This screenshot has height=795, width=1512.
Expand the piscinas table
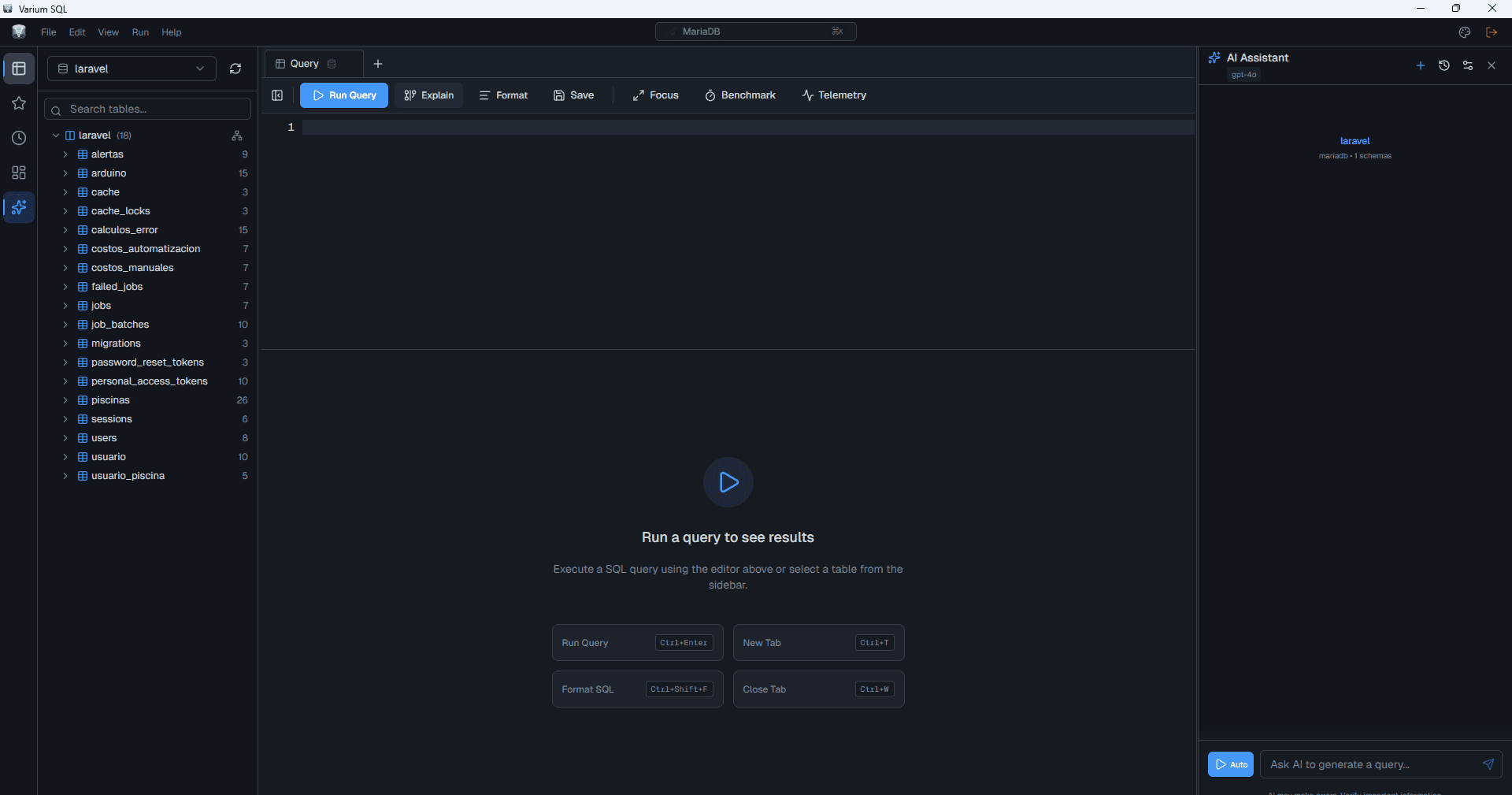click(66, 400)
